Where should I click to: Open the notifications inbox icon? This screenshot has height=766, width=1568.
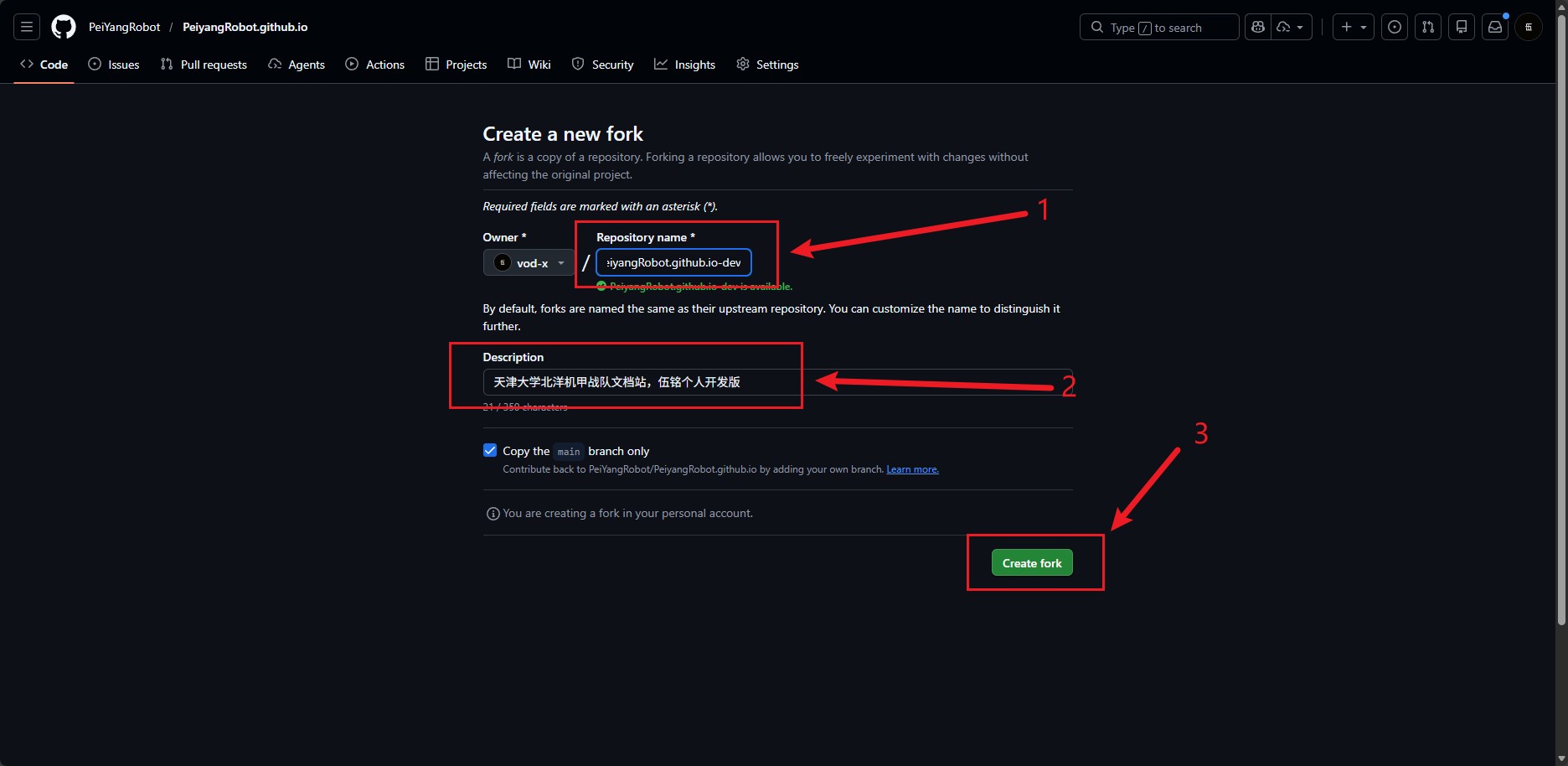[x=1494, y=27]
